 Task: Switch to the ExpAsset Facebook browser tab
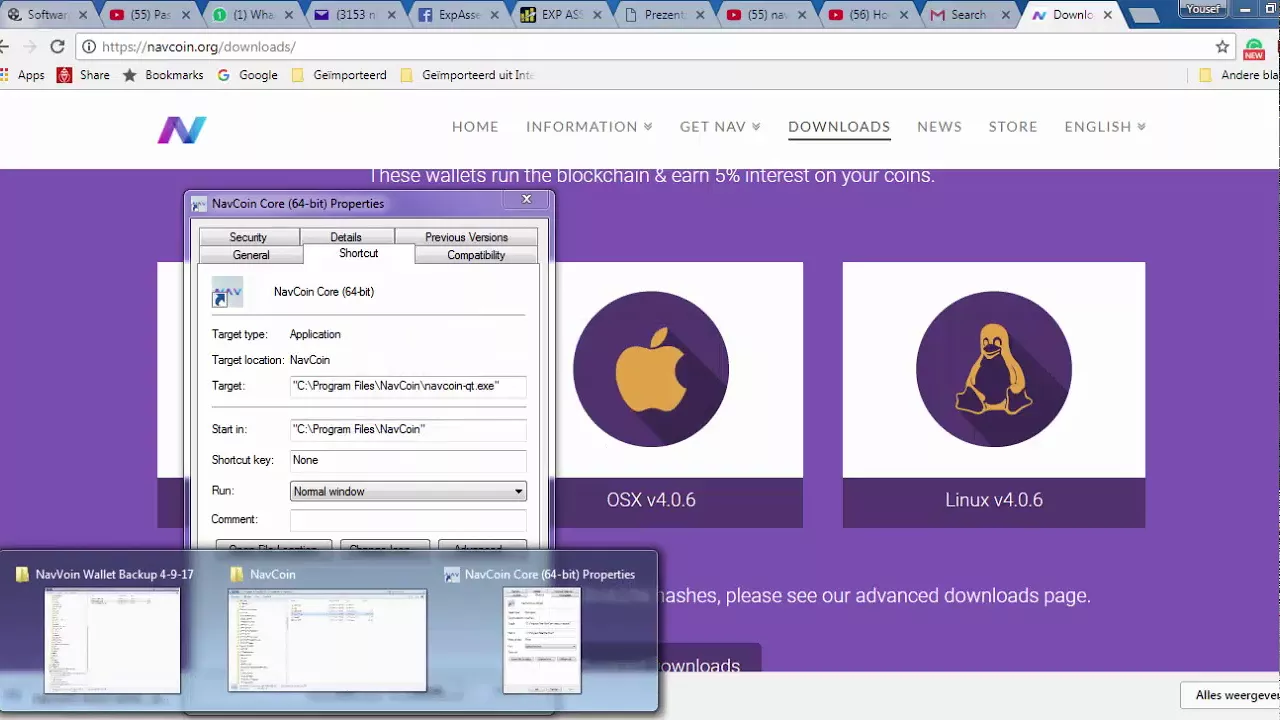click(458, 15)
